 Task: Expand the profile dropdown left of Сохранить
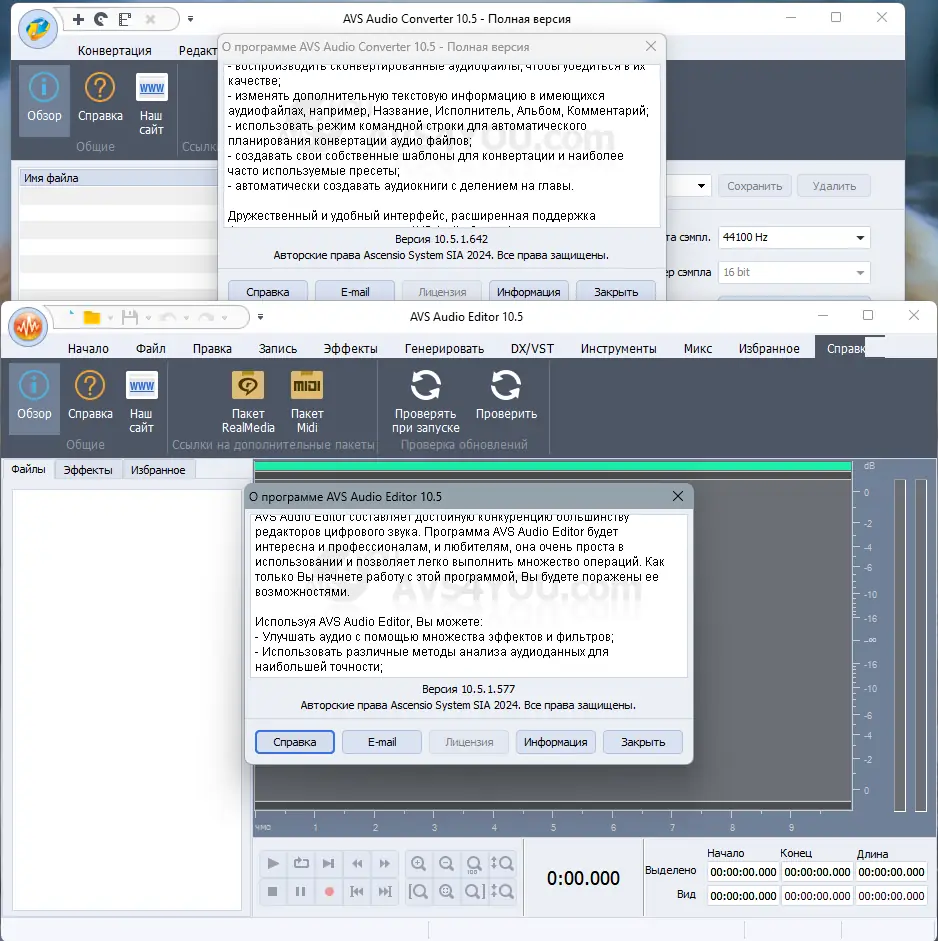click(x=701, y=186)
